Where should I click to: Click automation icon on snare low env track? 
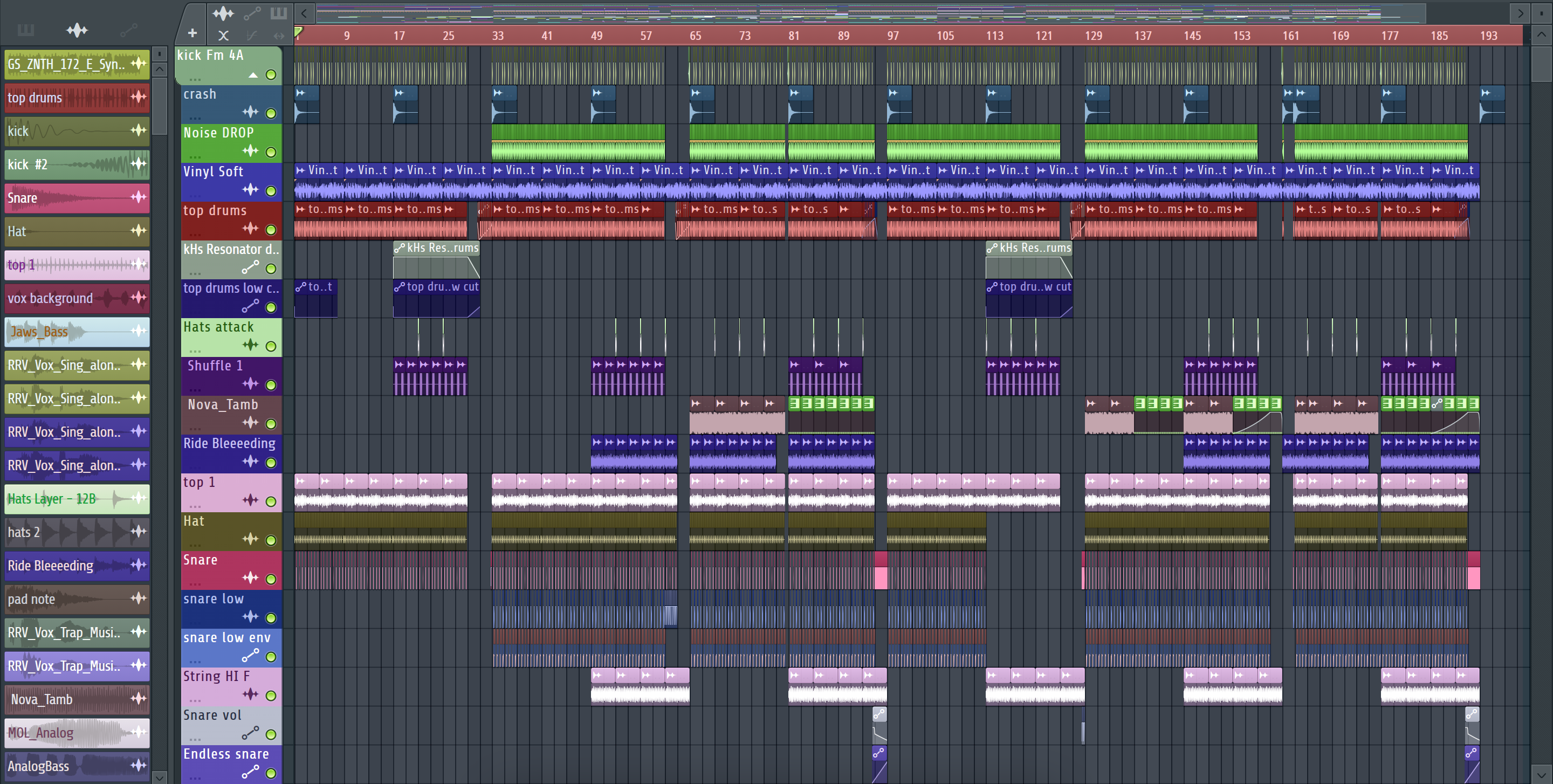tap(250, 655)
